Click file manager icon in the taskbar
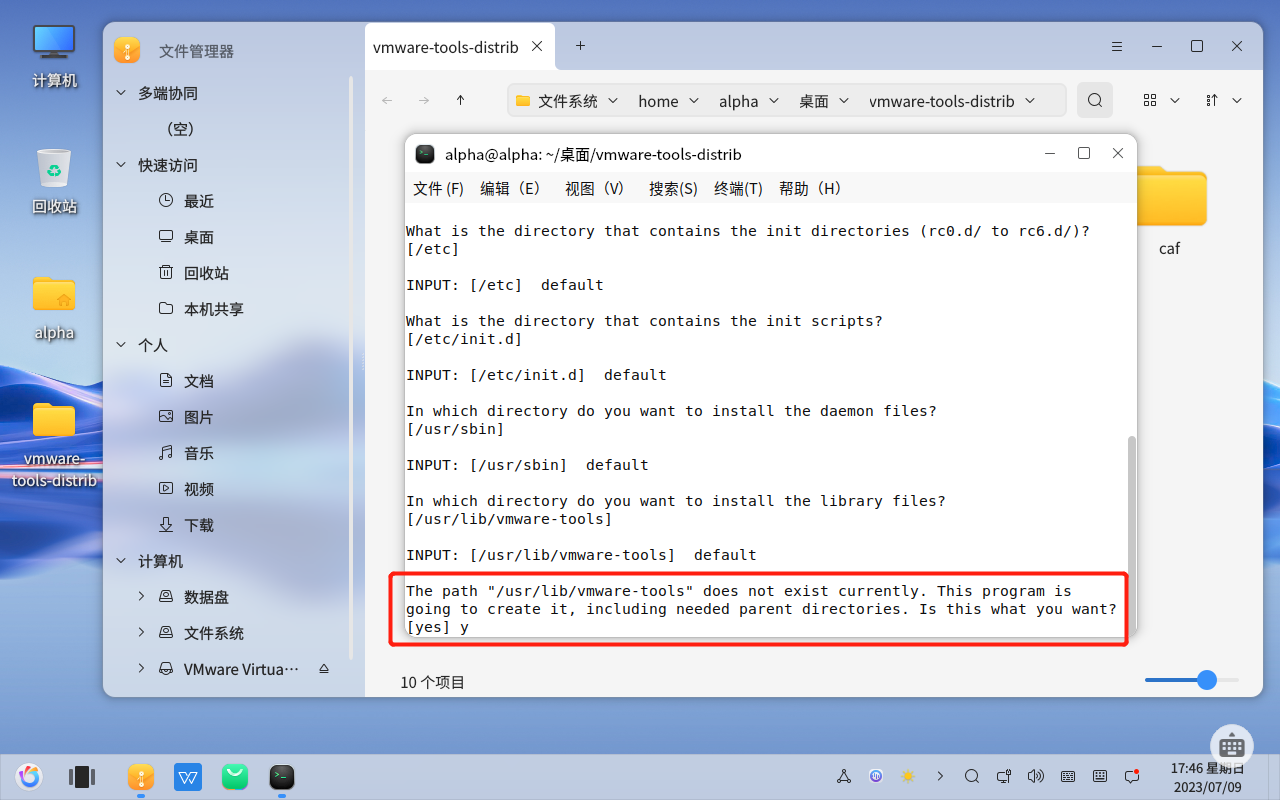Viewport: 1280px width, 800px height. coord(141,776)
